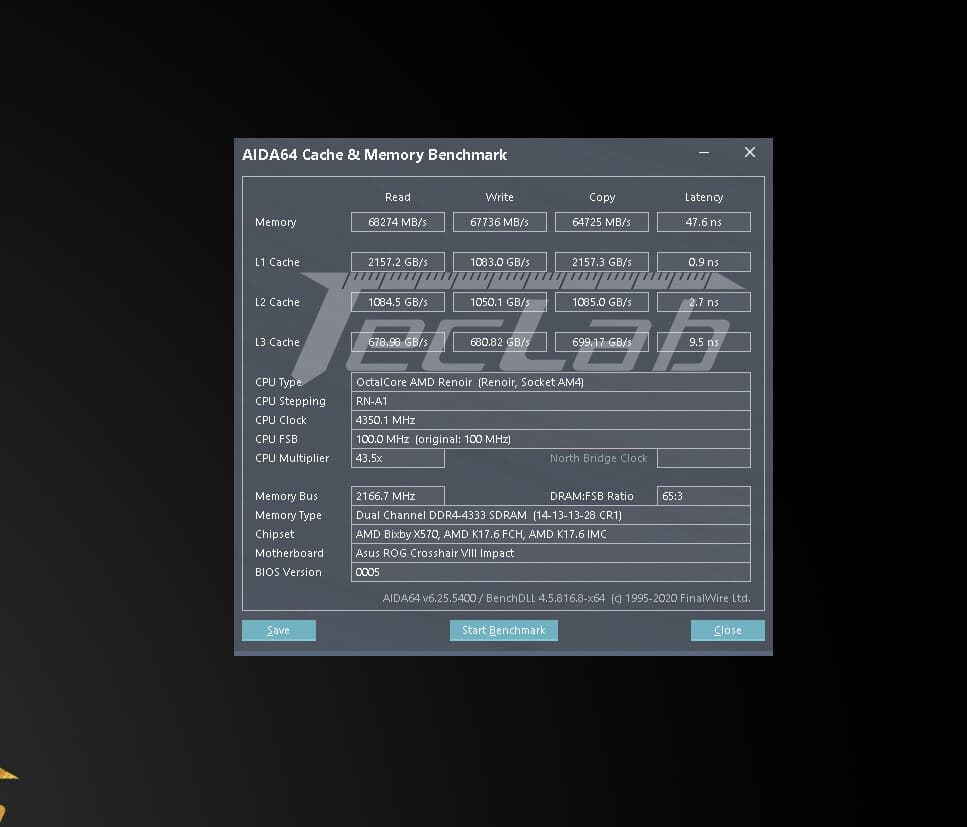Image resolution: width=967 pixels, height=827 pixels.
Task: Click L1 Cache read 2157.2 GB/s
Action: (x=398, y=262)
